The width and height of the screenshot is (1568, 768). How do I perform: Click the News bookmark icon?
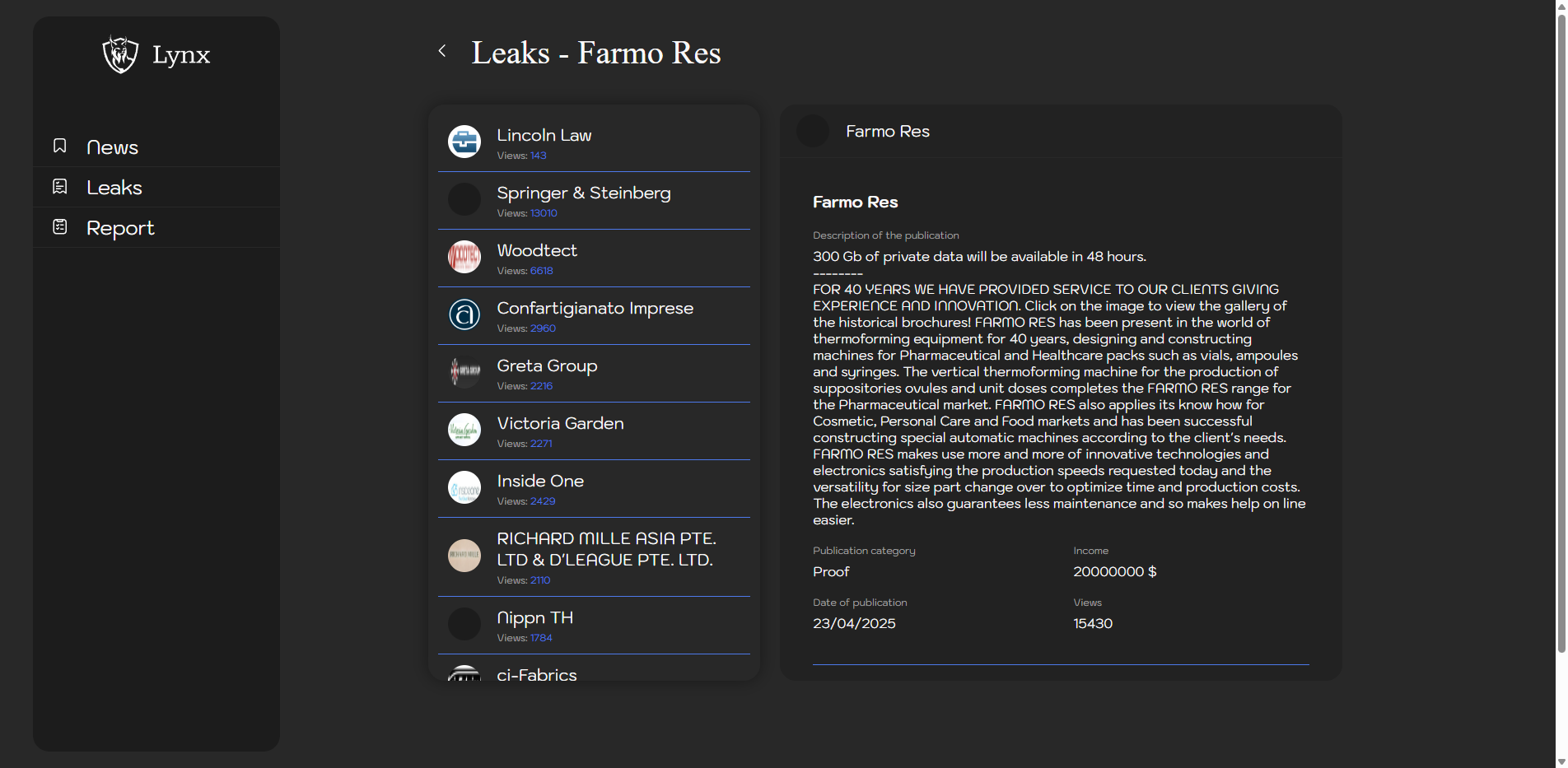point(60,147)
